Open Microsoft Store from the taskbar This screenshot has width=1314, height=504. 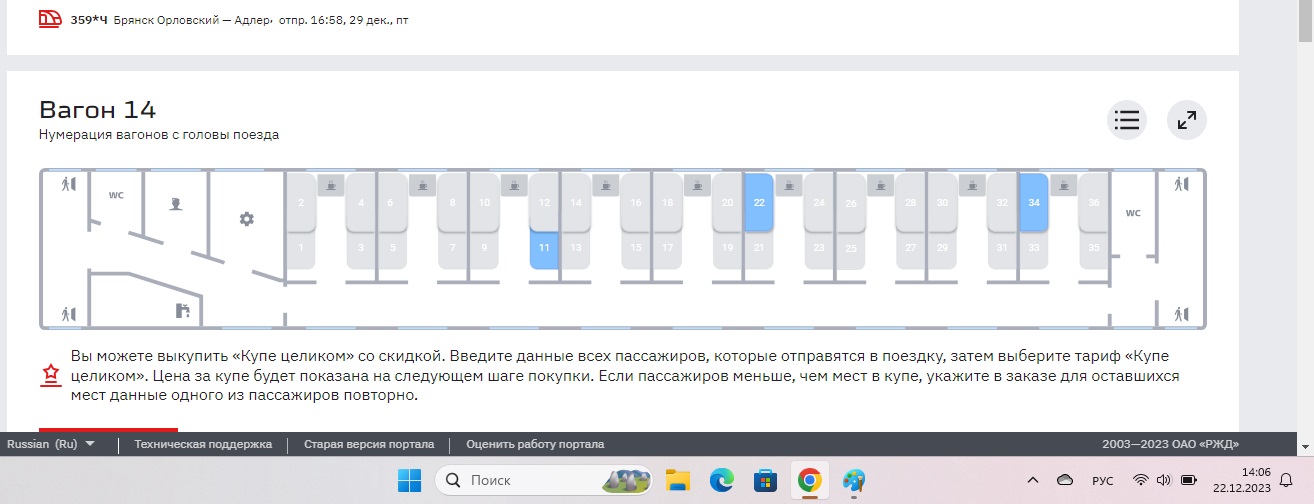[x=765, y=481]
